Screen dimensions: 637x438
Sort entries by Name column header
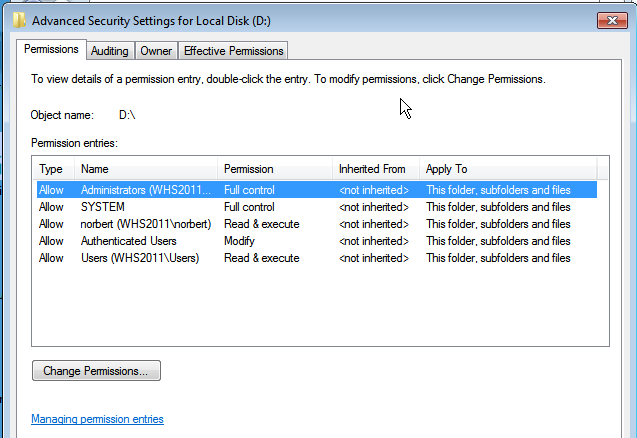[146, 169]
